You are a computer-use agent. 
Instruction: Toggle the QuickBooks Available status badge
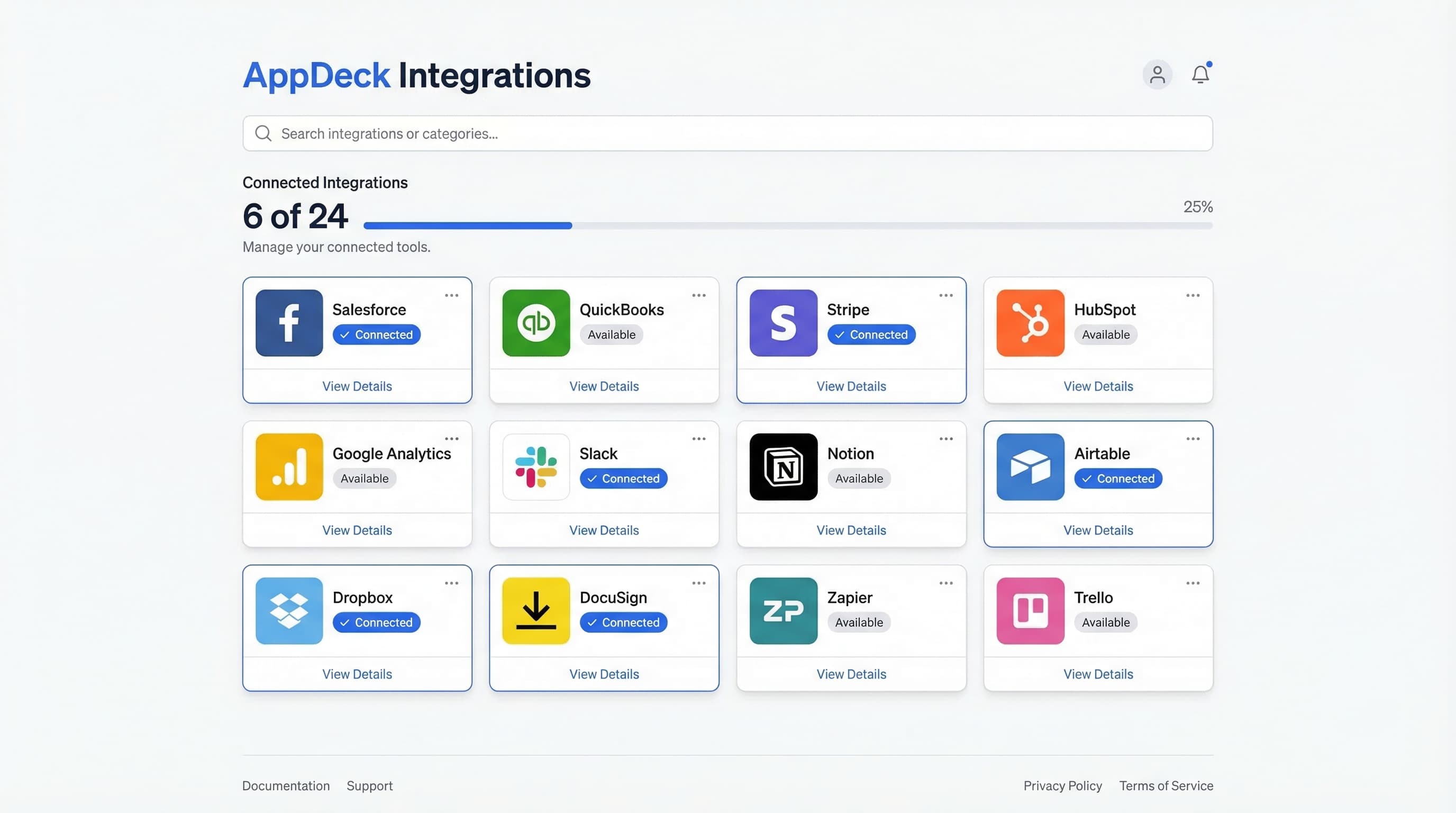[x=611, y=335]
